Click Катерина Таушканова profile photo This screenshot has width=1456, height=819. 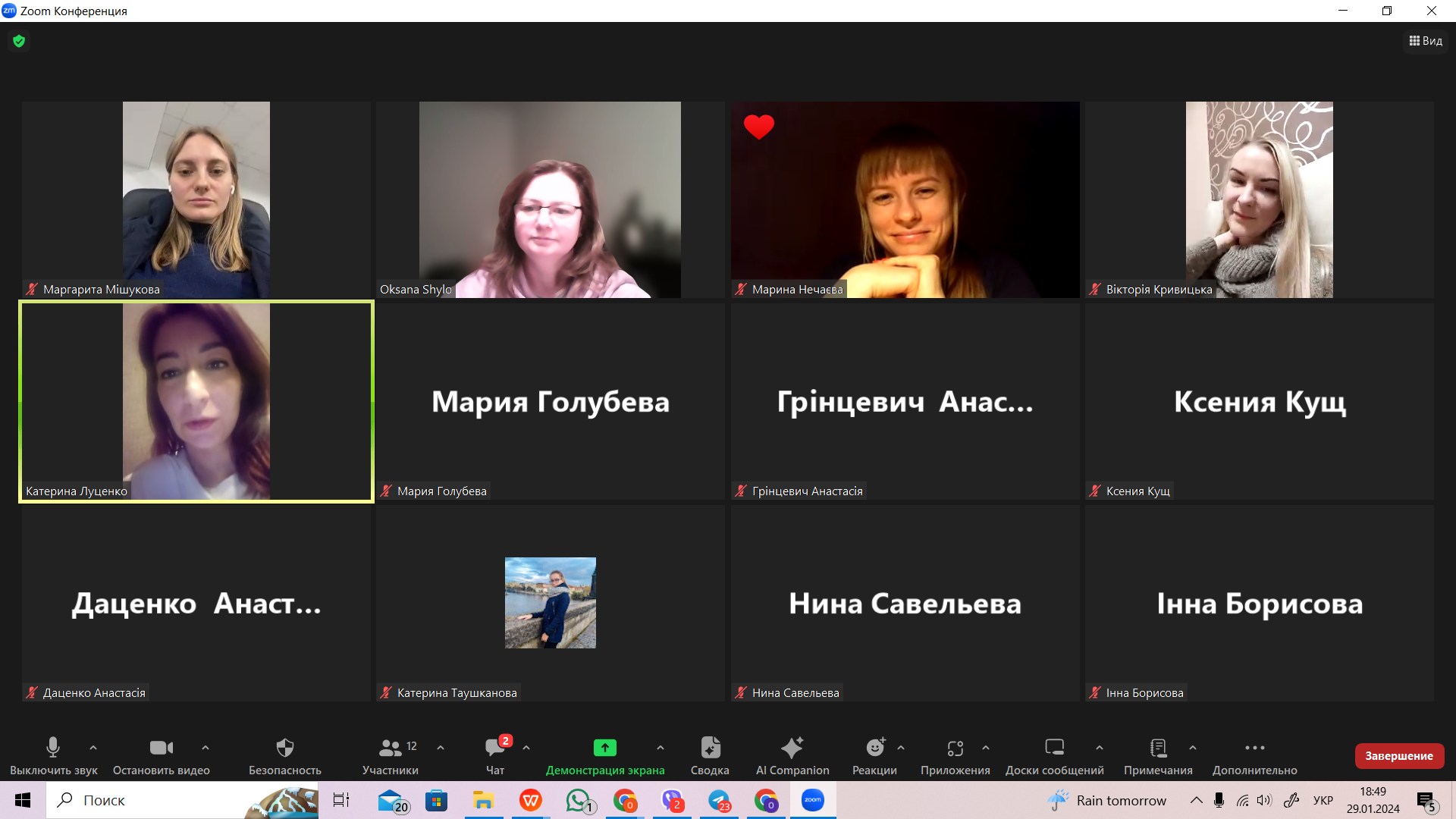point(551,603)
